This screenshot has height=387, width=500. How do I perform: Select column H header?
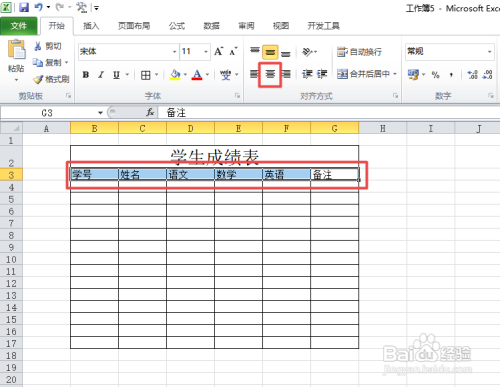pos(383,128)
